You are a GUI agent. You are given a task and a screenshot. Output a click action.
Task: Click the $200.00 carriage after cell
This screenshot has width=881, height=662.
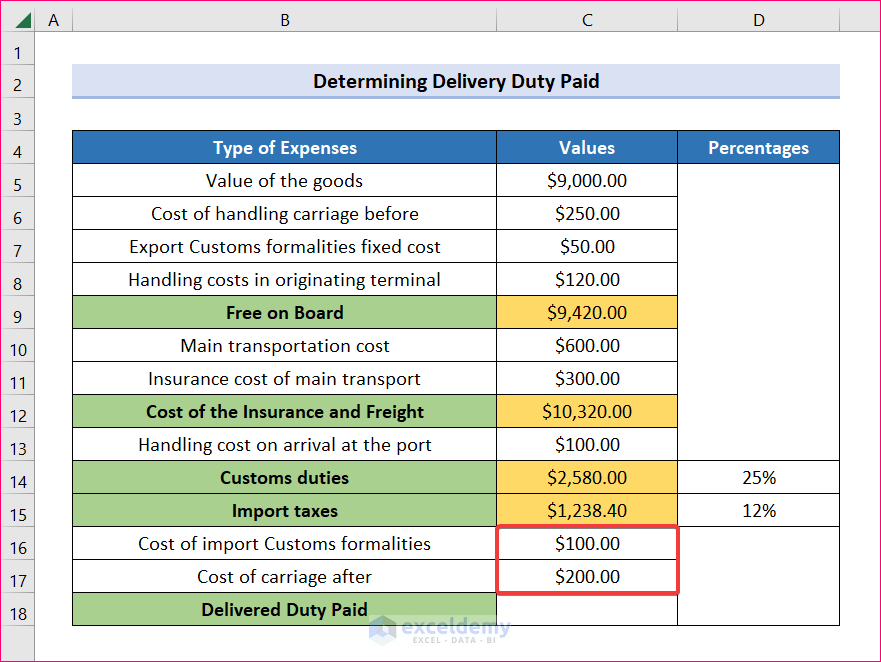coord(587,577)
